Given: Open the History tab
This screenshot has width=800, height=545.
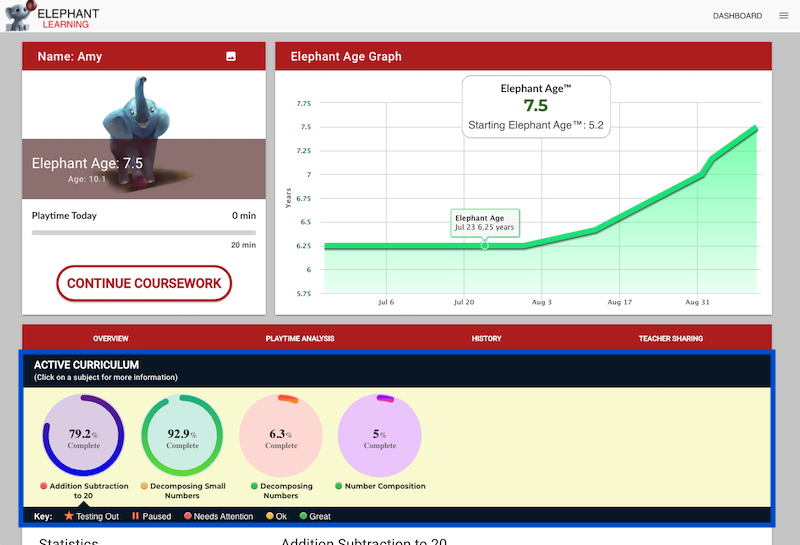Looking at the screenshot, I should pos(486,338).
